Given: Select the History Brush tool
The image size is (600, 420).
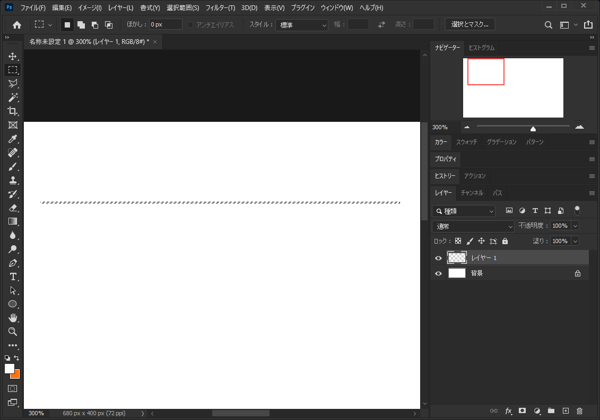Looking at the screenshot, I should point(13,194).
